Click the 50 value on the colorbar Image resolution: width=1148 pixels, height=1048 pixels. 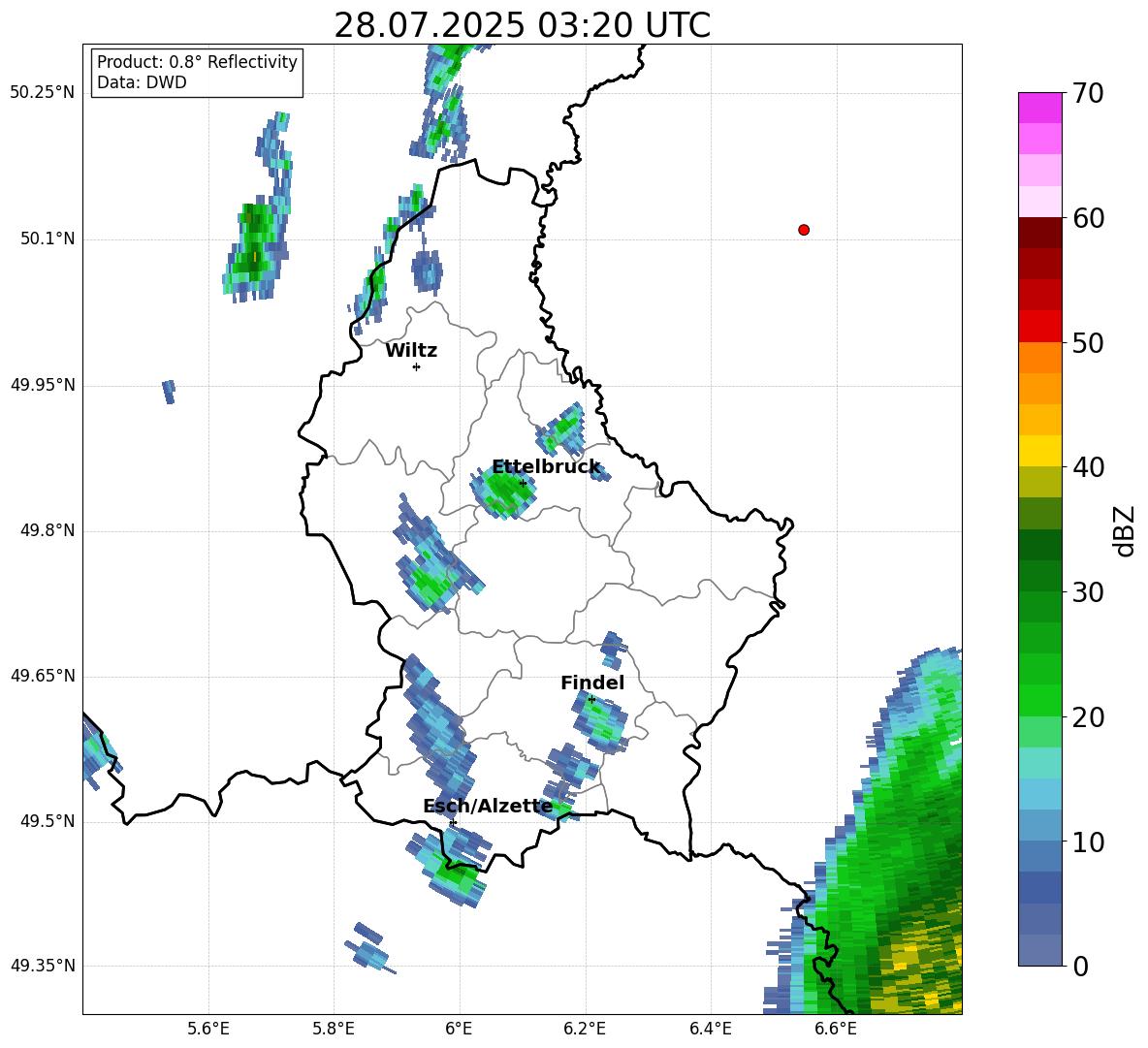pyautogui.click(x=1088, y=343)
